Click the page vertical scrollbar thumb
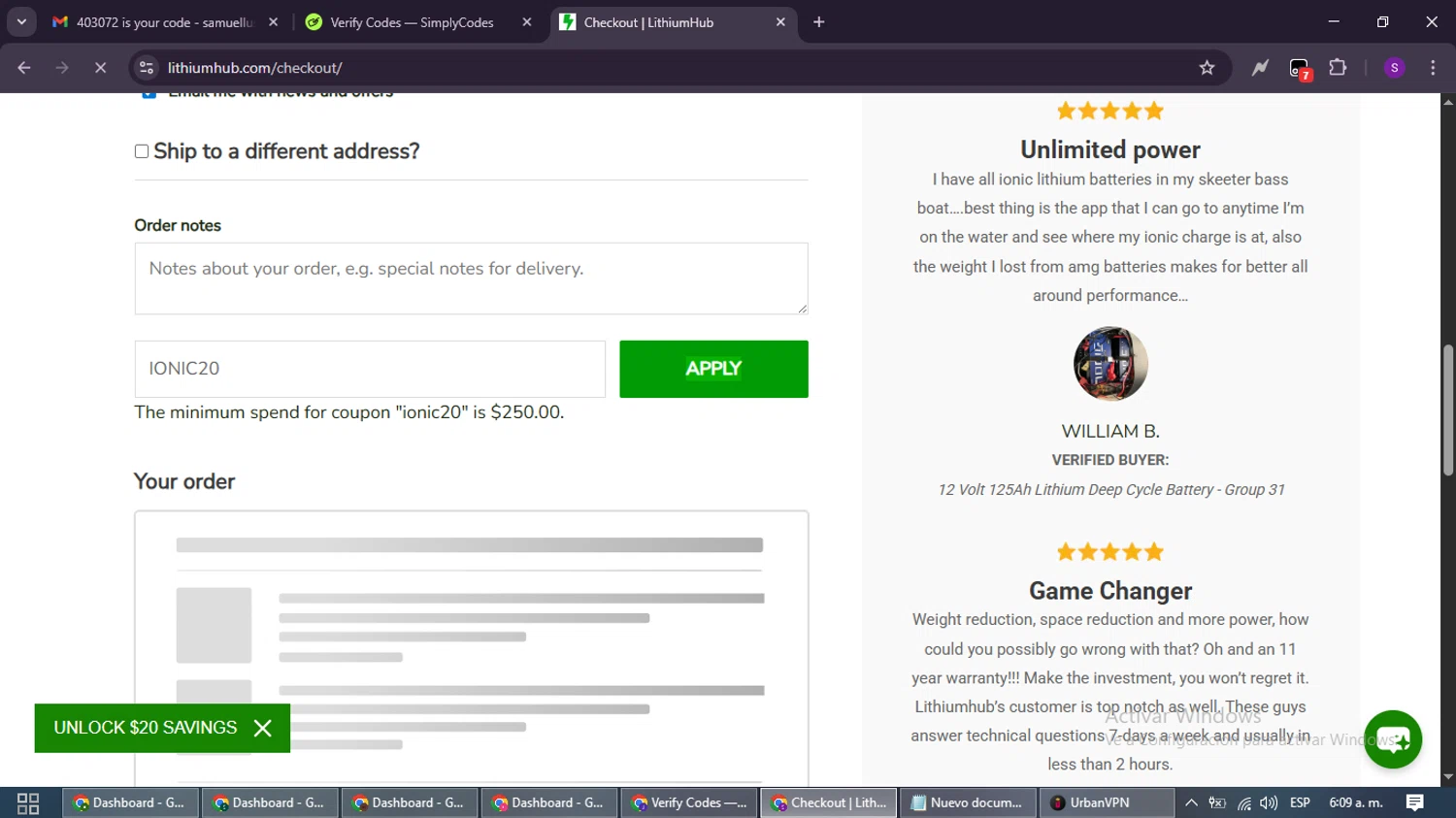Screen dimensions: 1456x818 click(1448, 409)
